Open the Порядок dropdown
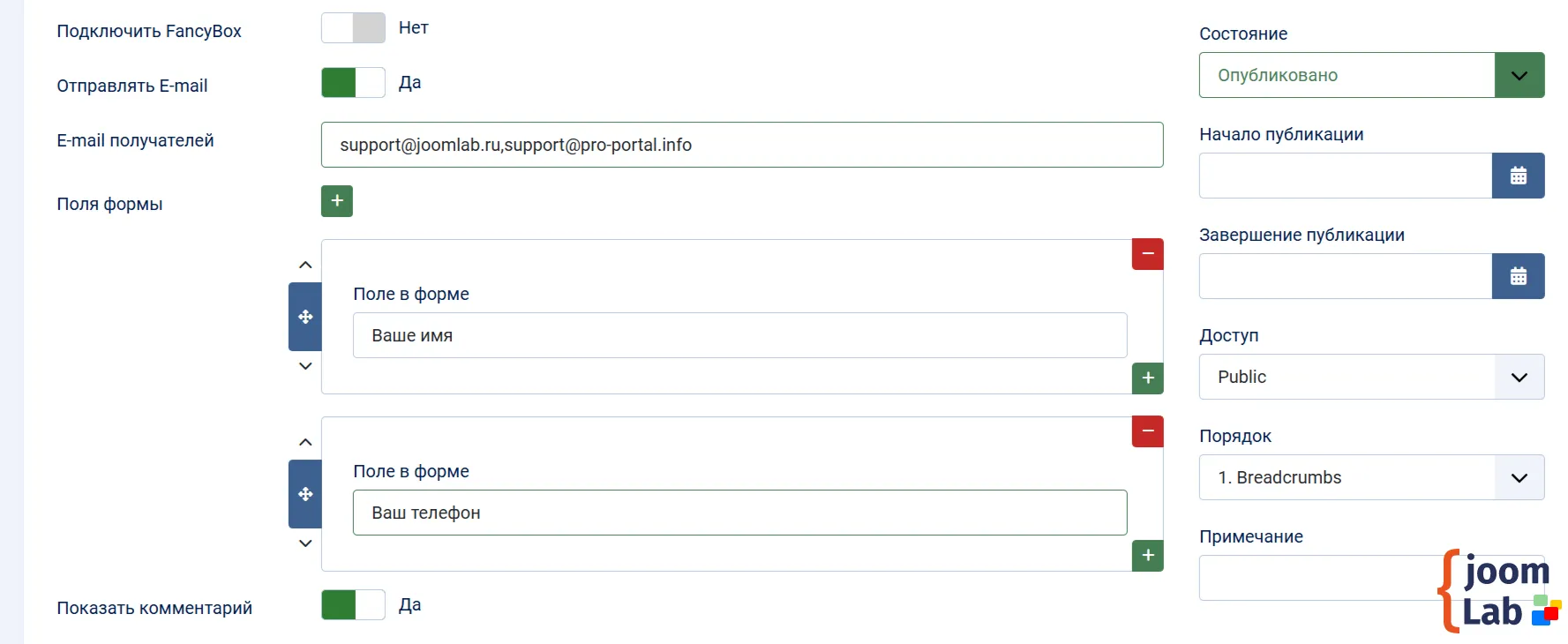Image resolution: width=1568 pixels, height=644 pixels. coord(1370,477)
